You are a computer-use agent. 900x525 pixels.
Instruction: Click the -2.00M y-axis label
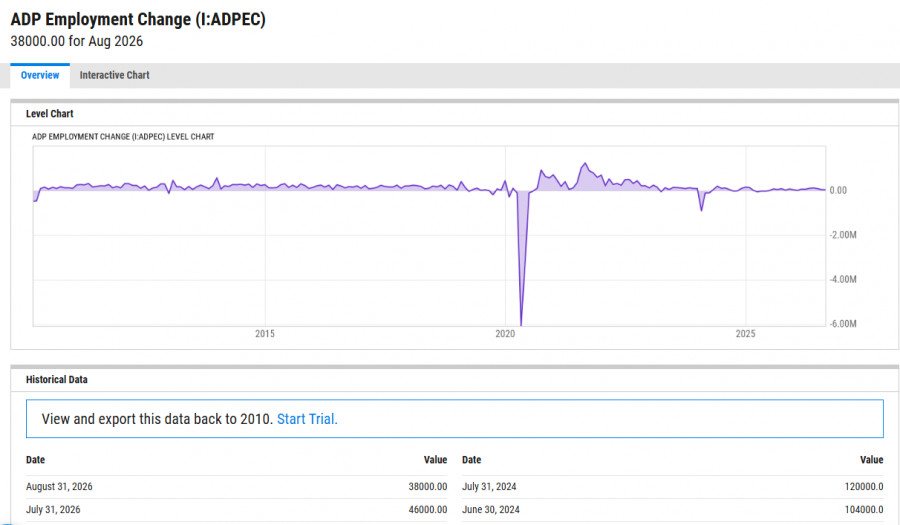pyautogui.click(x=843, y=235)
